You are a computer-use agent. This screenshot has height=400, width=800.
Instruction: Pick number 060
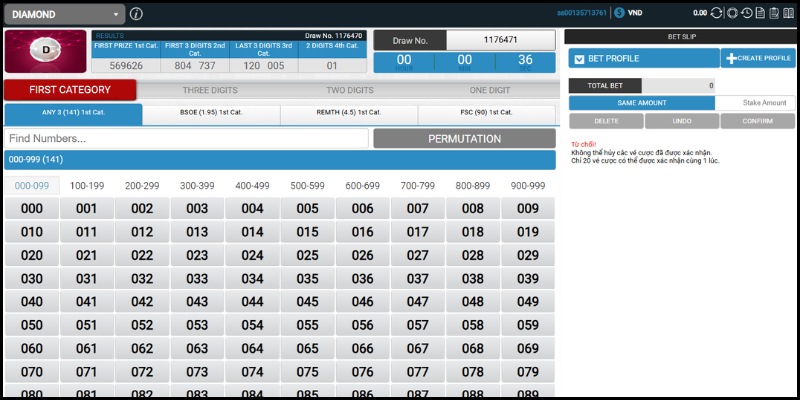[32, 349]
